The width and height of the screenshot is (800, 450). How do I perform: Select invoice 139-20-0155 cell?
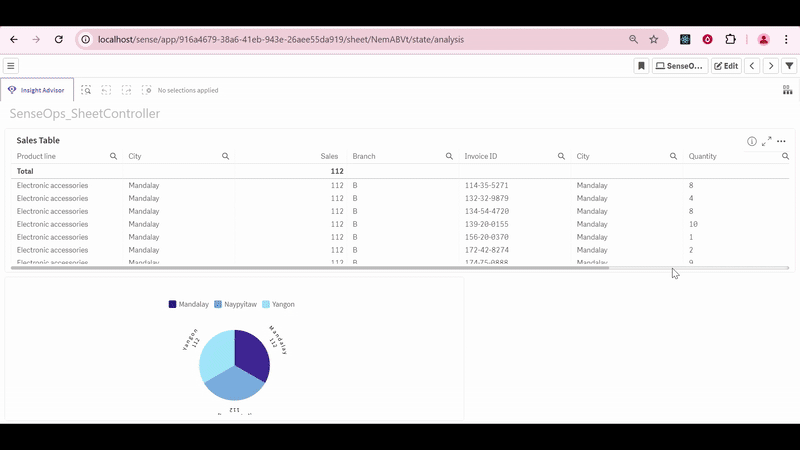(x=515, y=224)
